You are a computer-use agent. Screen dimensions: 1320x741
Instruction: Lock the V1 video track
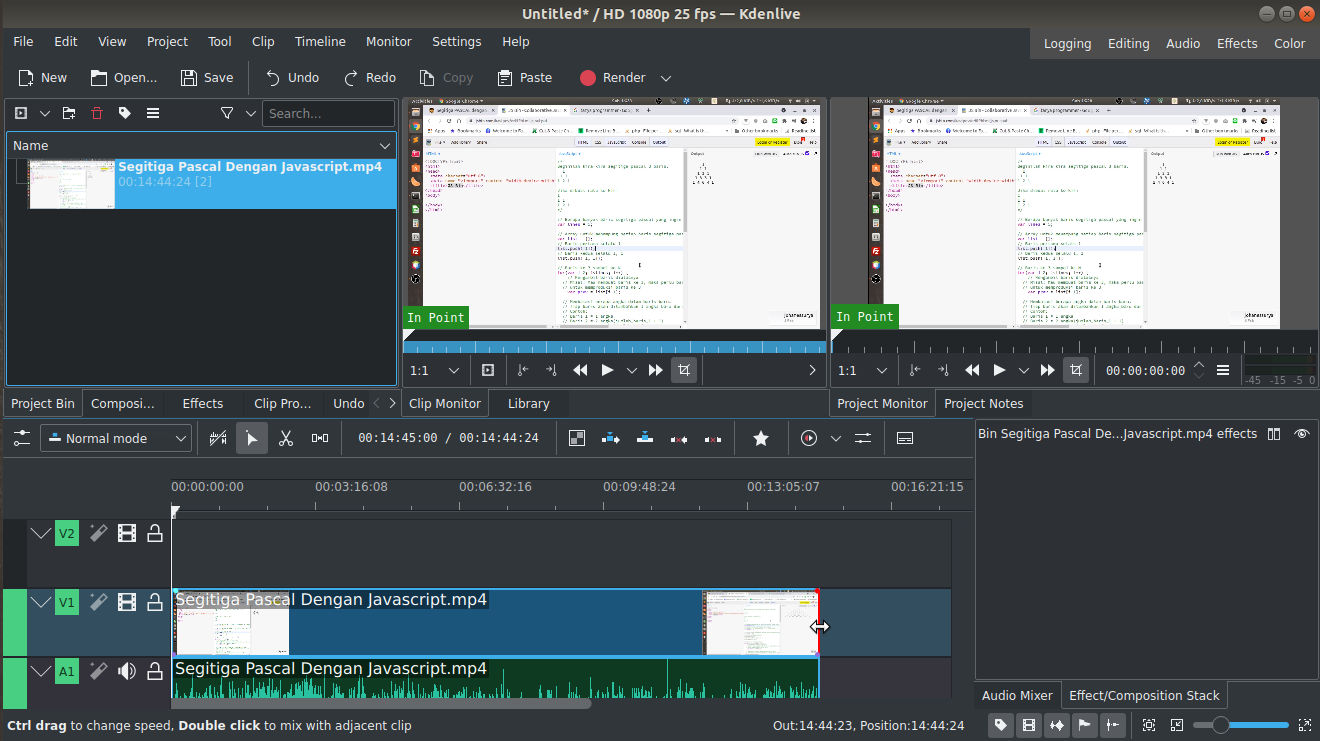pyautogui.click(x=154, y=602)
